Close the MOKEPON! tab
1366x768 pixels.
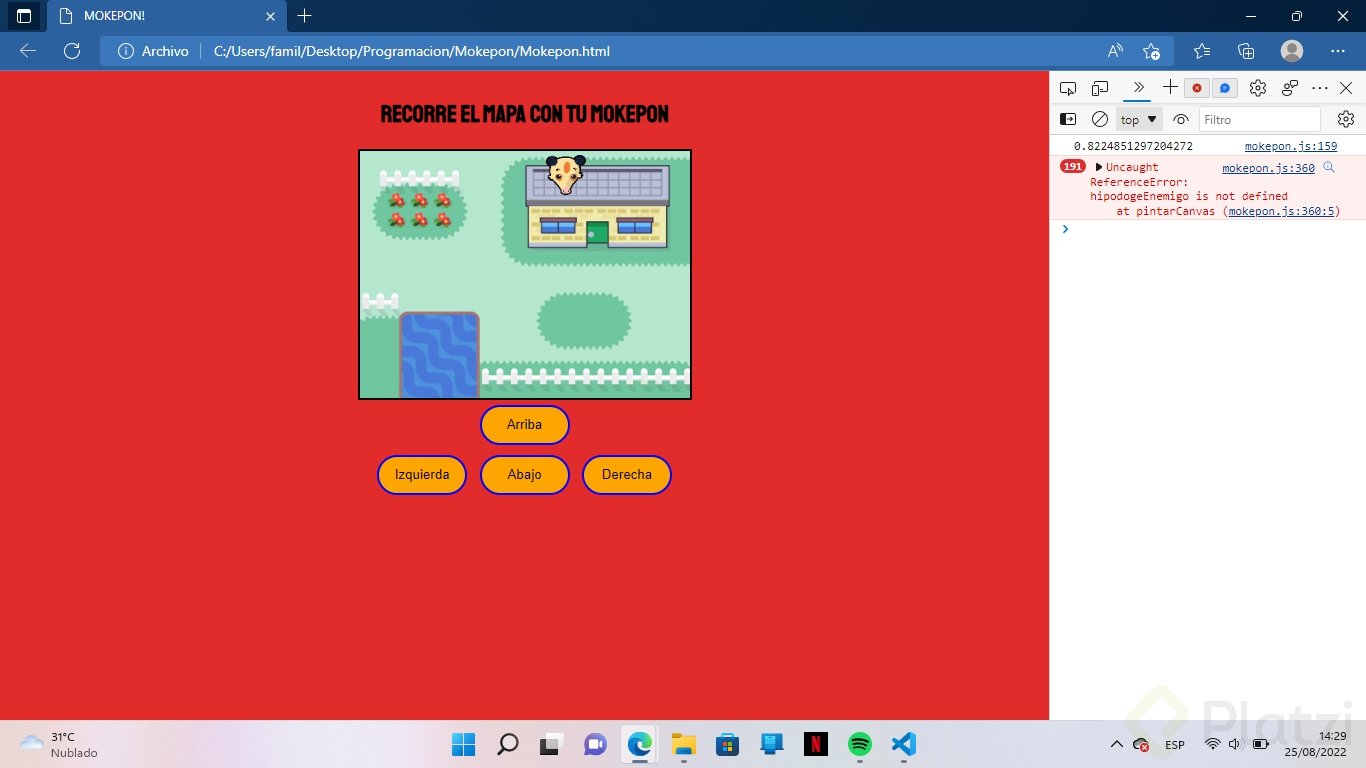point(270,16)
